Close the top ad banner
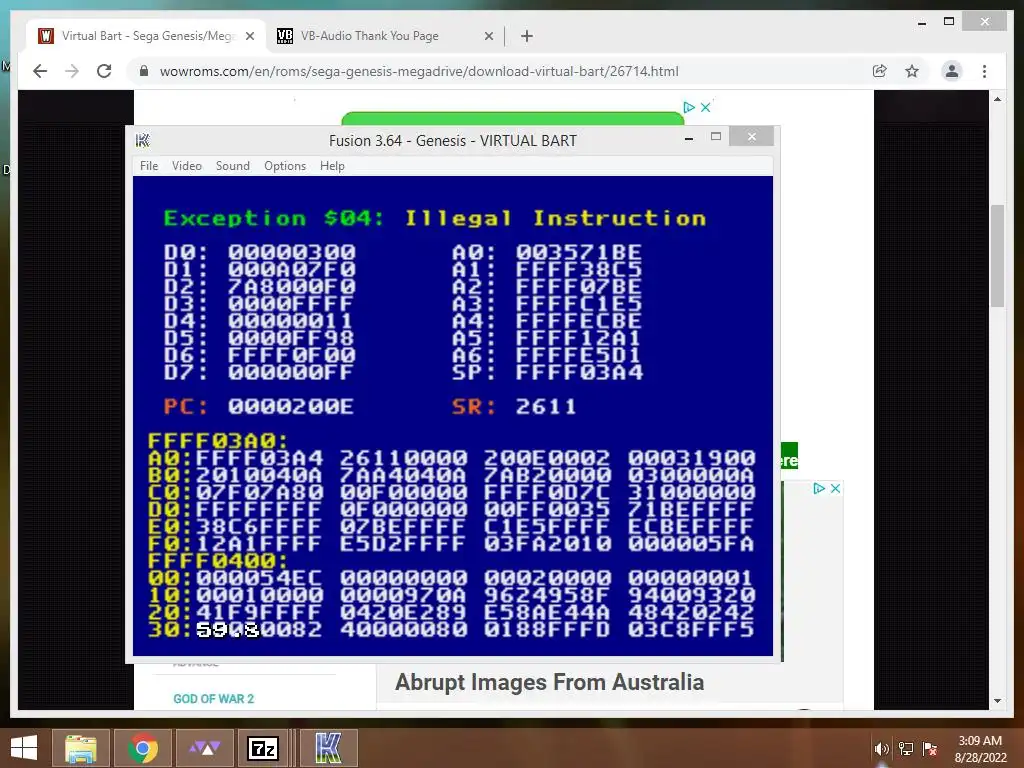This screenshot has height=768, width=1024. (x=705, y=107)
